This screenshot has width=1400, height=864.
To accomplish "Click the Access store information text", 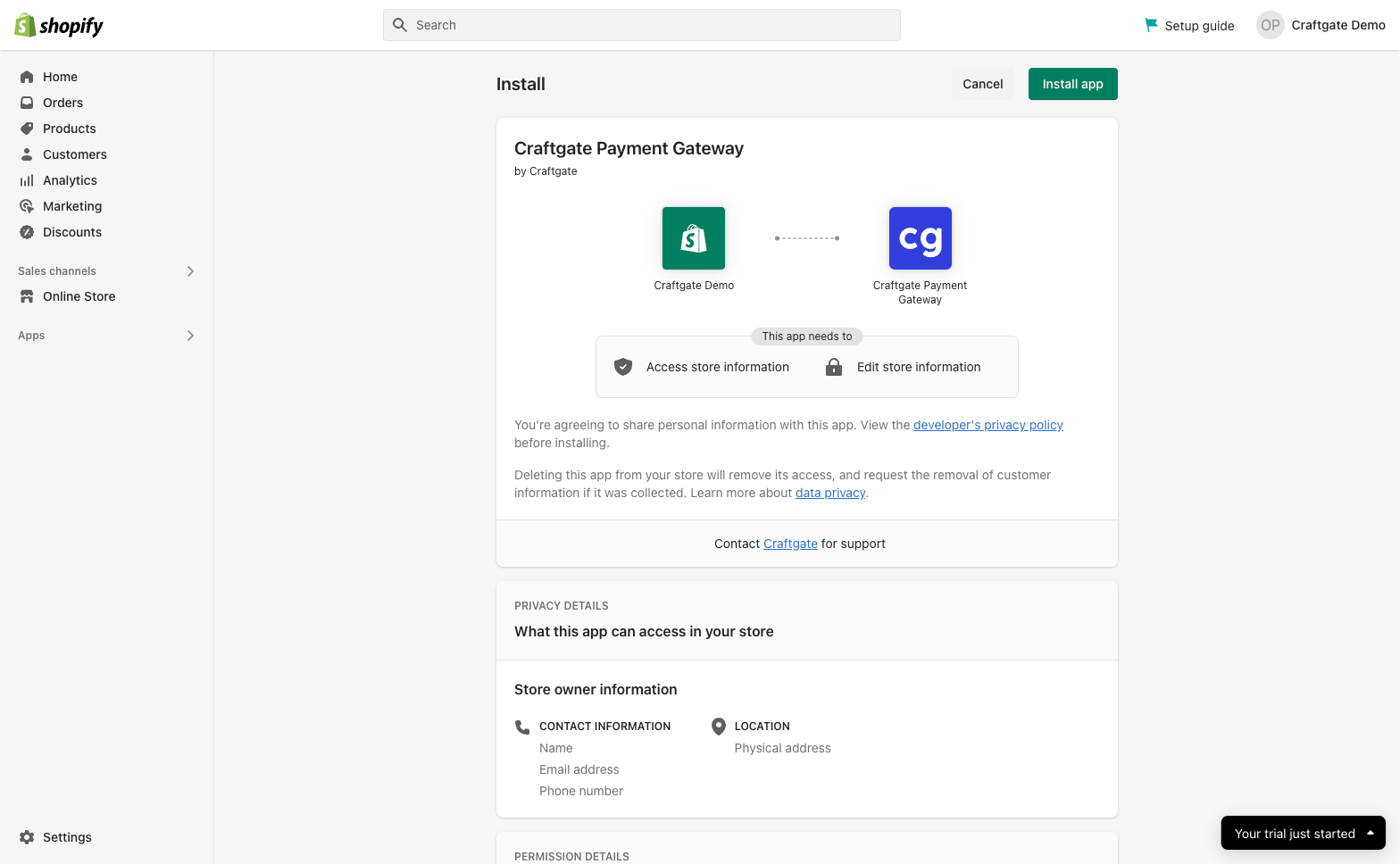I will 718,367.
